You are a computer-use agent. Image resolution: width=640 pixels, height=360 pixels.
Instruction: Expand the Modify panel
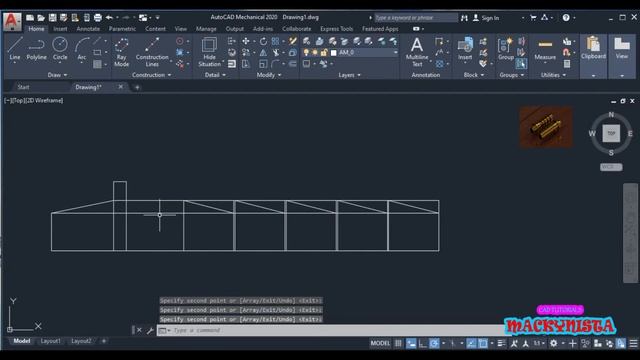[269, 75]
